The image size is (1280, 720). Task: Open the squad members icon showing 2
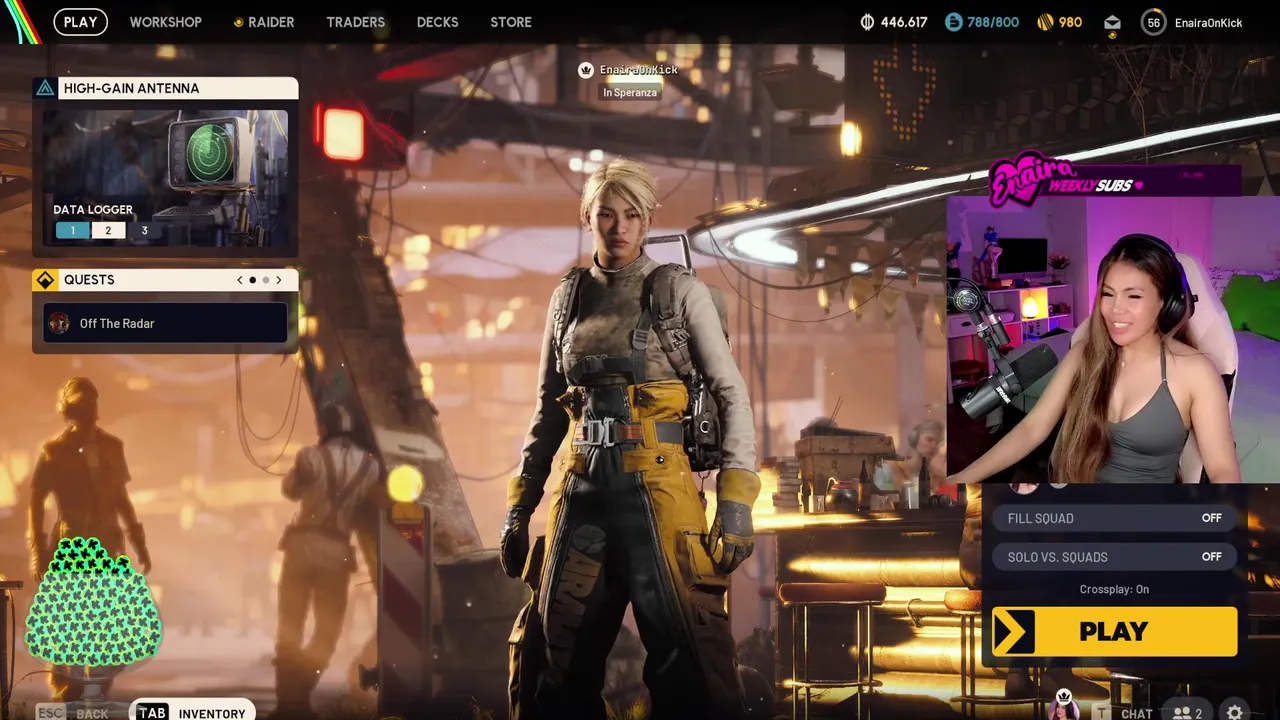tap(1187, 713)
